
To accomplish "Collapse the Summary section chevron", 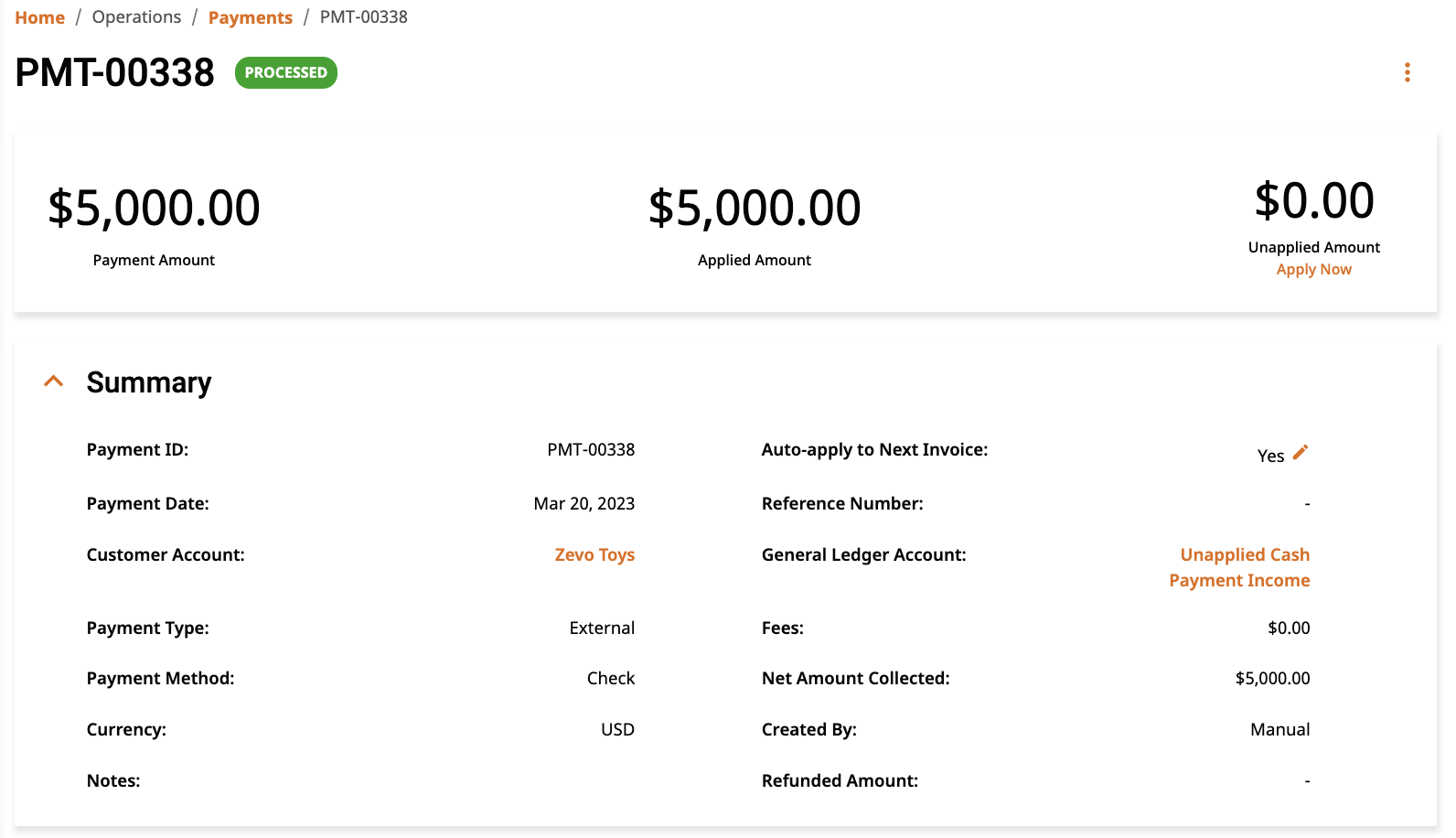I will point(54,381).
